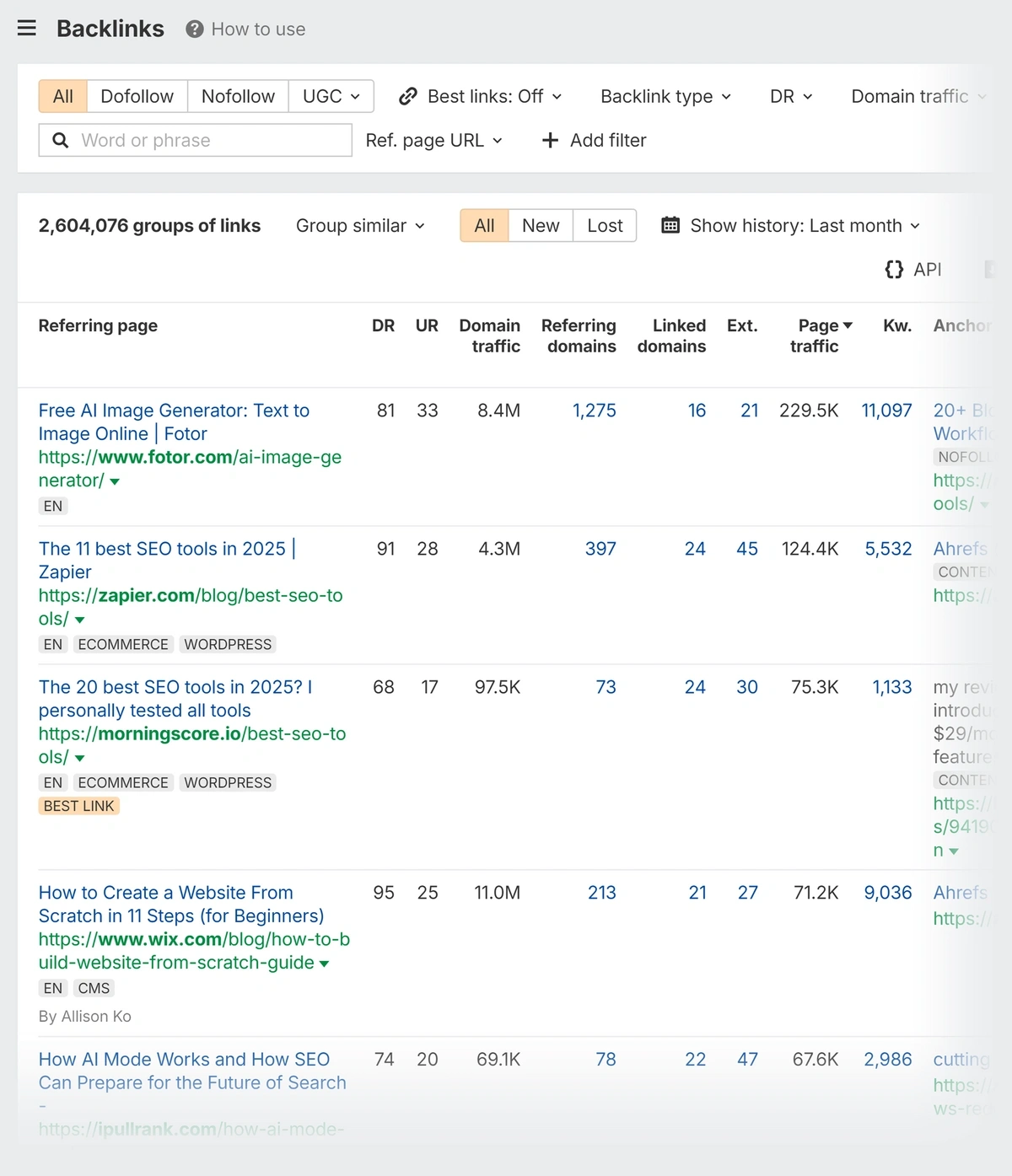
Task: Open fotor.com ai-image-generator URL
Action: pos(190,469)
